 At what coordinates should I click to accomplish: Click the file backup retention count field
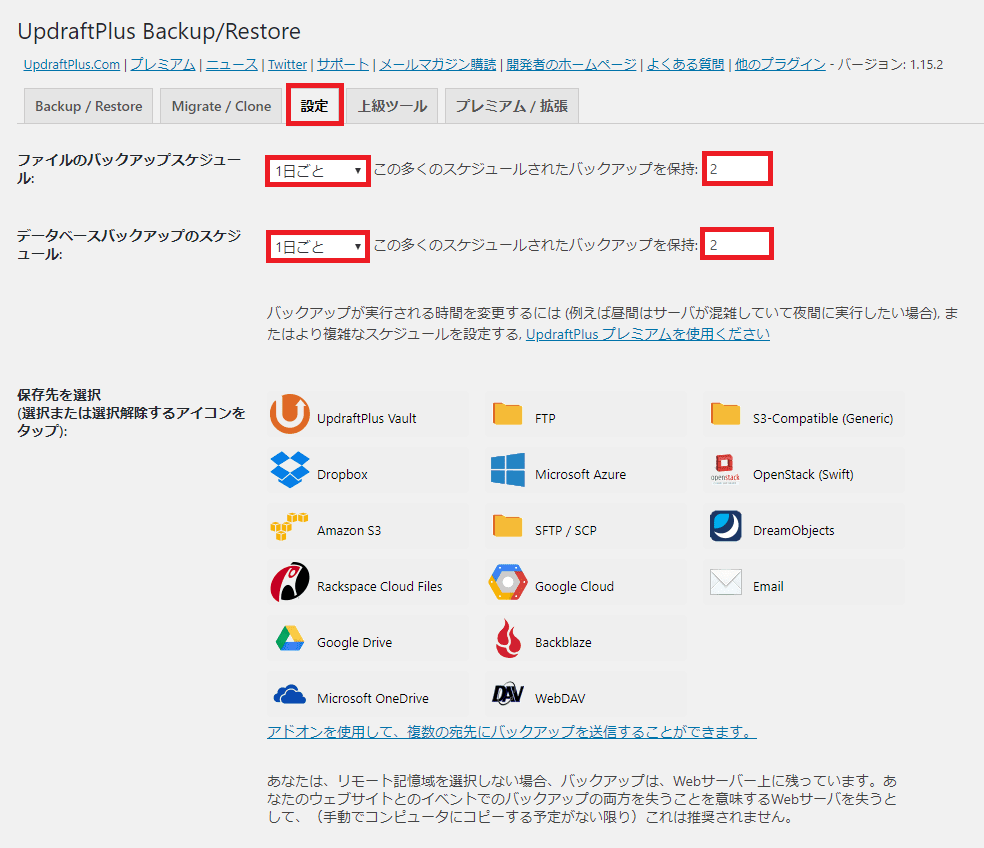point(737,169)
